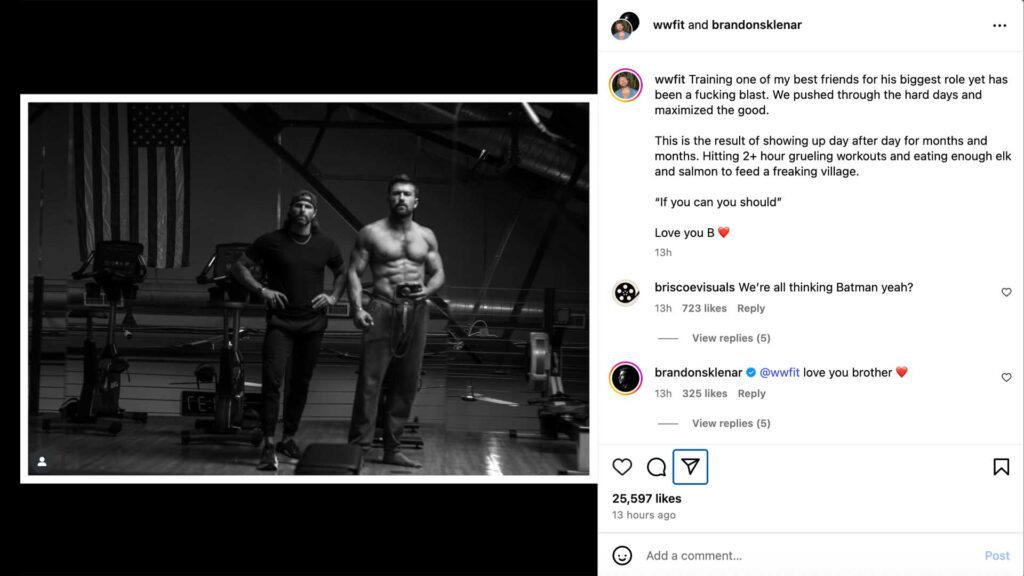Reply to brandonsklenar's comment
Viewport: 1024px width, 576px height.
(751, 394)
